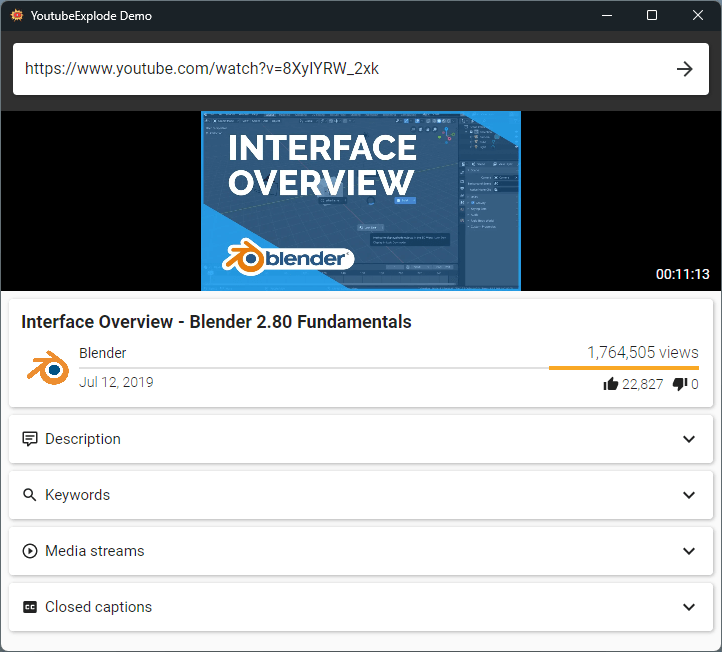Viewport: 722px width, 652px height.
Task: Open the Interface Overview video thumbnail
Action: point(361,201)
